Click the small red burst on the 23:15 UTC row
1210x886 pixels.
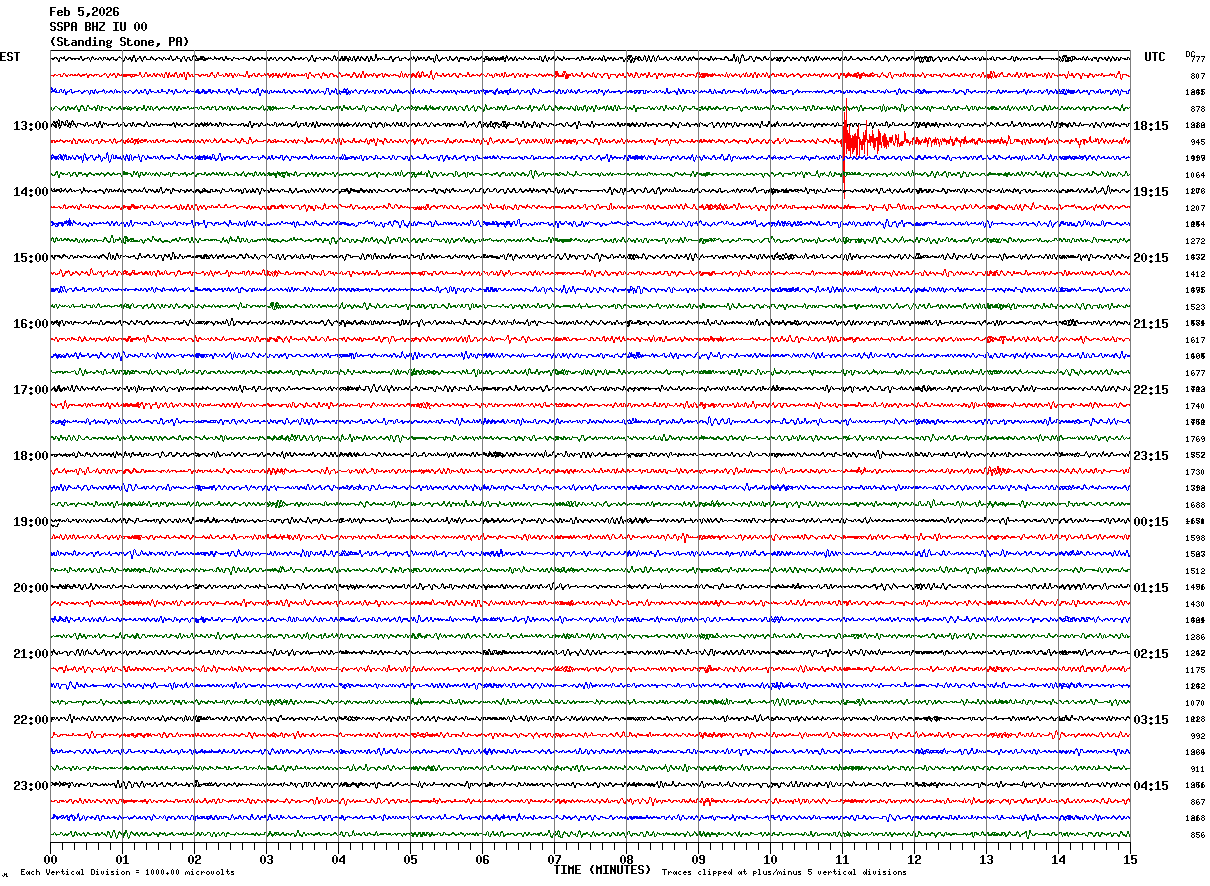coord(996,470)
